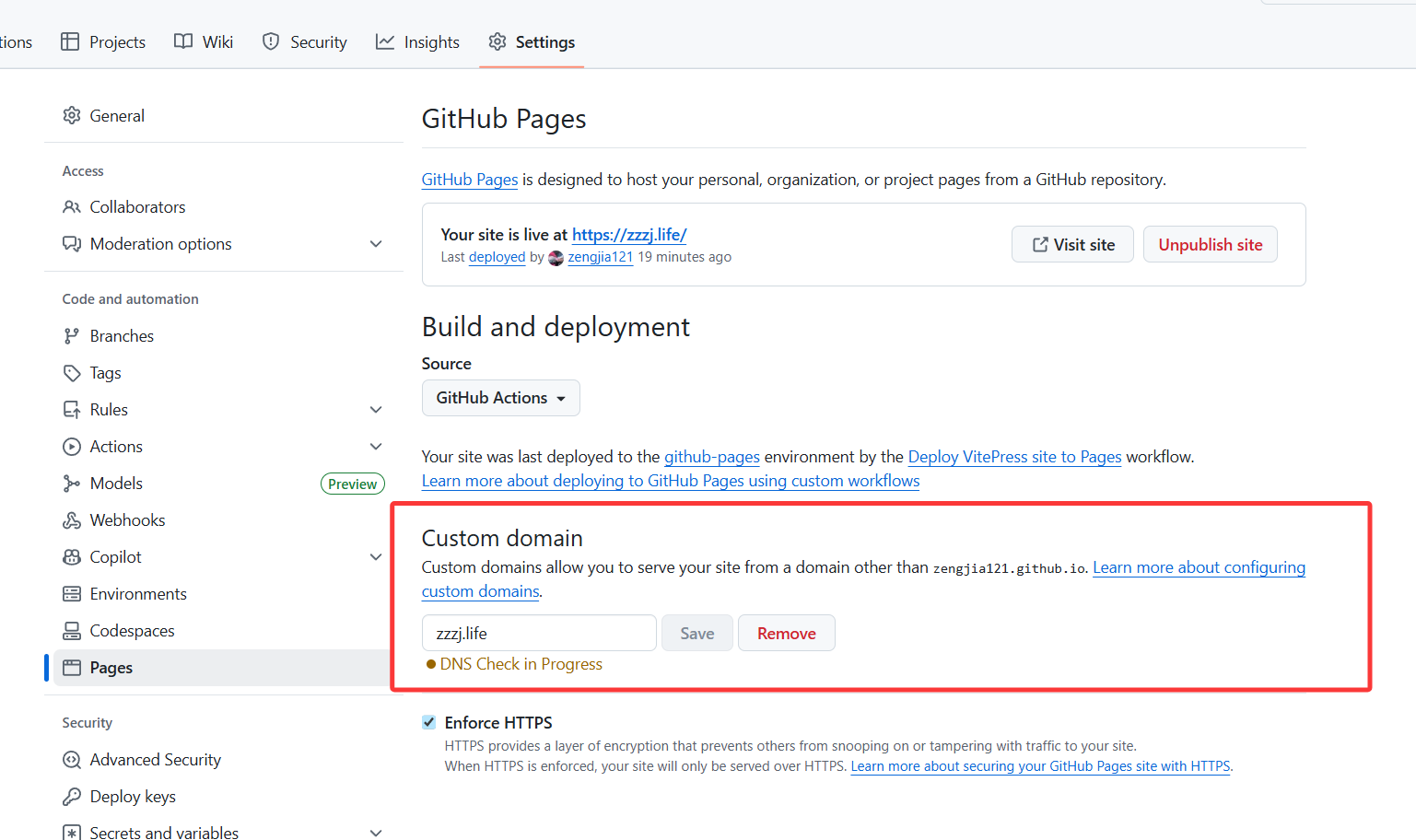Click the custom domain input field
The height and width of the screenshot is (840, 1416).
539,633
